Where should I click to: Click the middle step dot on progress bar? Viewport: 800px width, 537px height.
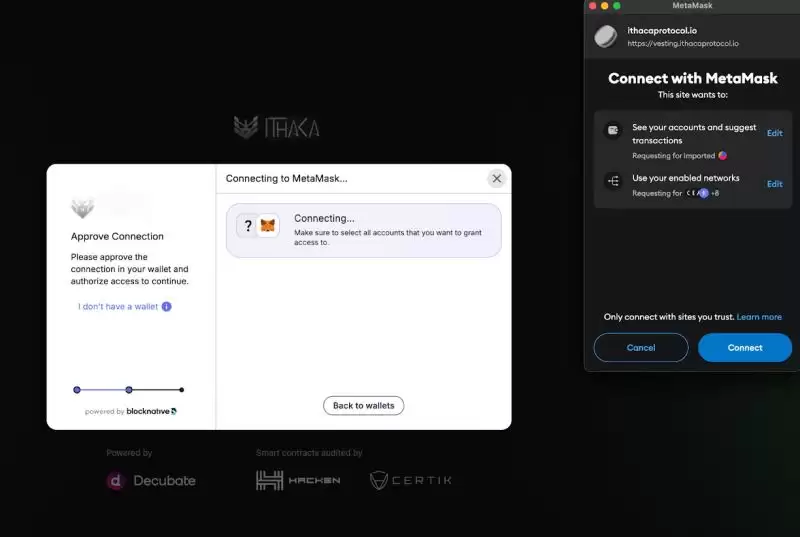click(x=129, y=390)
